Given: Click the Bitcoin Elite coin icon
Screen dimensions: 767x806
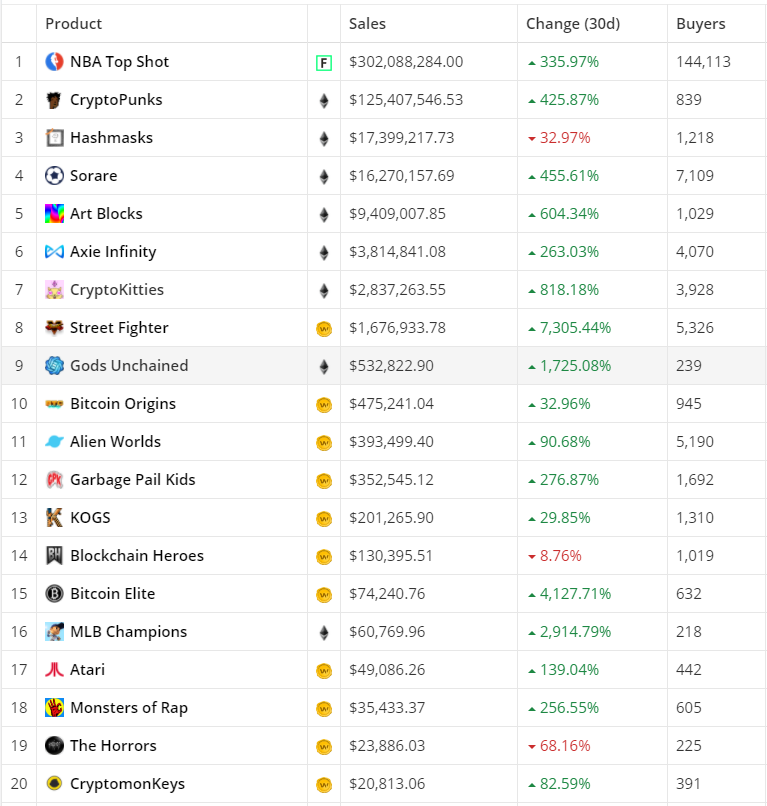Looking at the screenshot, I should [54, 594].
